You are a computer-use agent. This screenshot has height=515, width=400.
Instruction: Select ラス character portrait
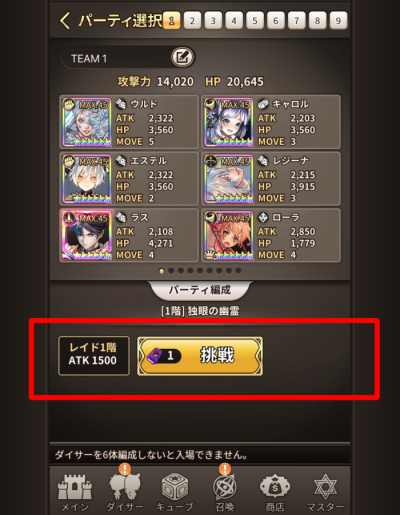tap(87, 235)
